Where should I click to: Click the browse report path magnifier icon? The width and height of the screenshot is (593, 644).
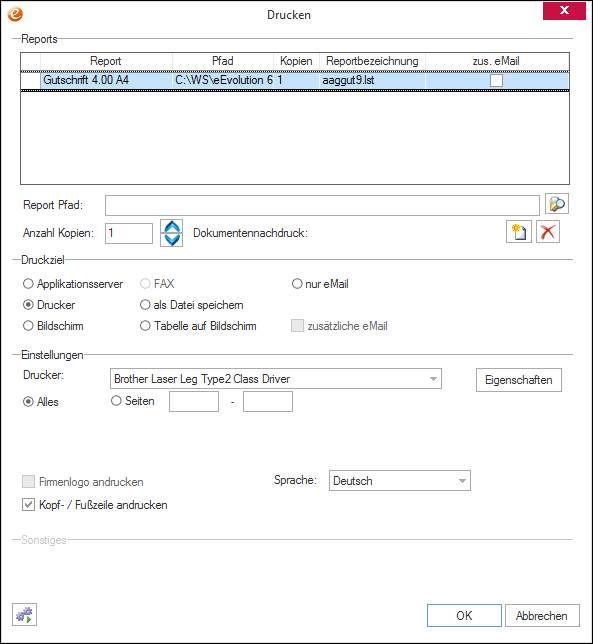[x=556, y=204]
